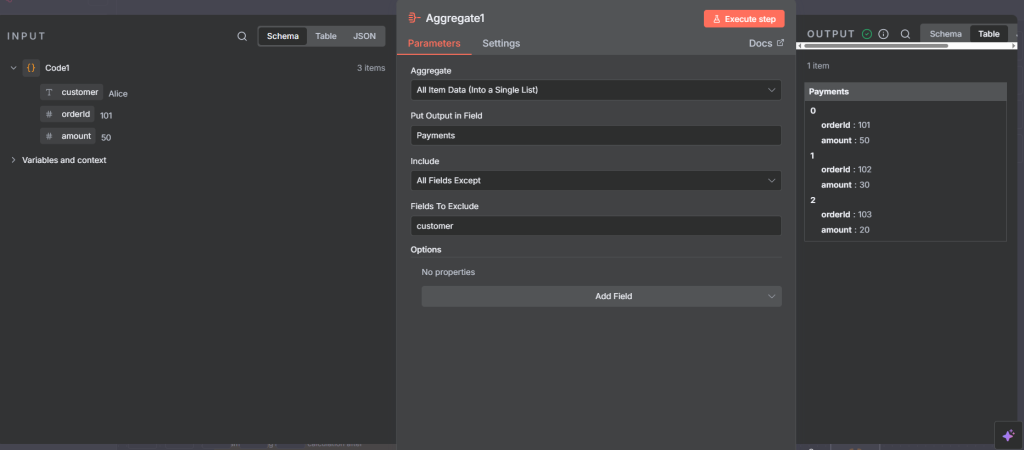Collapse the Code1 tree node
The image size is (1024, 450).
tap(13, 68)
